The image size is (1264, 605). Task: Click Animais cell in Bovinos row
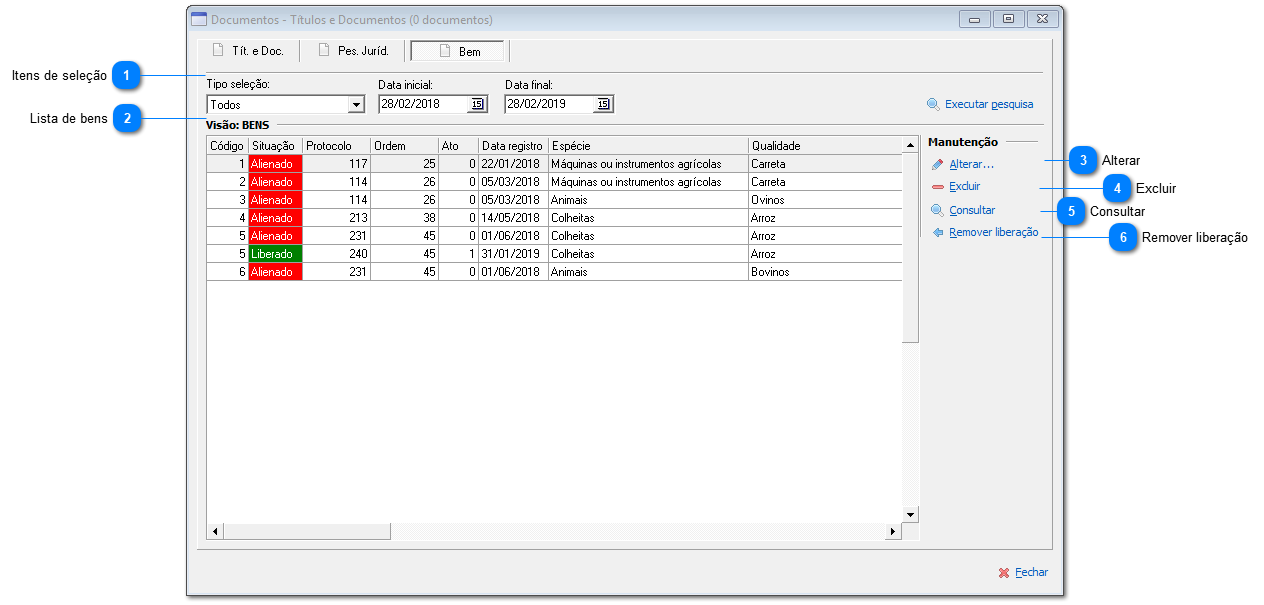click(x=648, y=272)
